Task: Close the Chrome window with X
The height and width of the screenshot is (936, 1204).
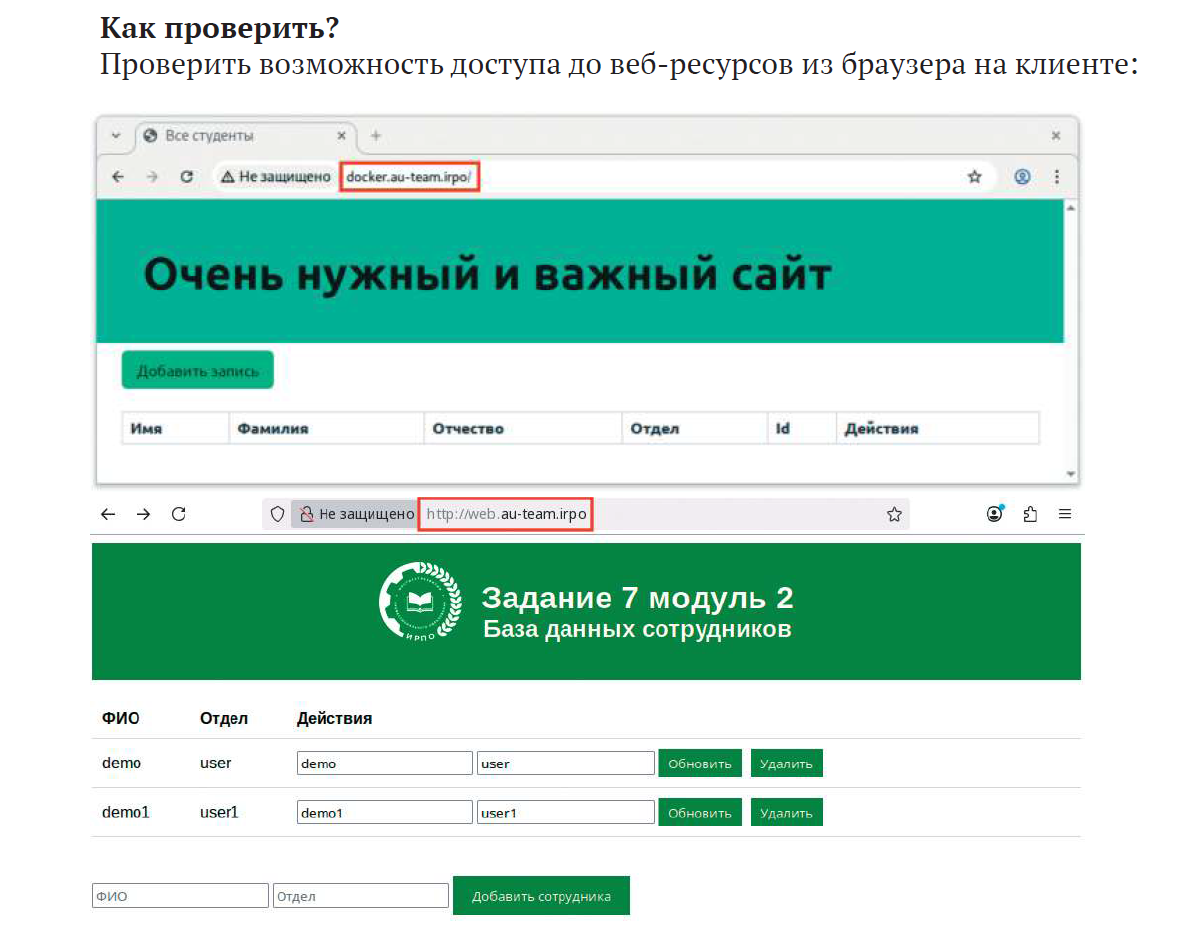Action: click(x=1056, y=136)
